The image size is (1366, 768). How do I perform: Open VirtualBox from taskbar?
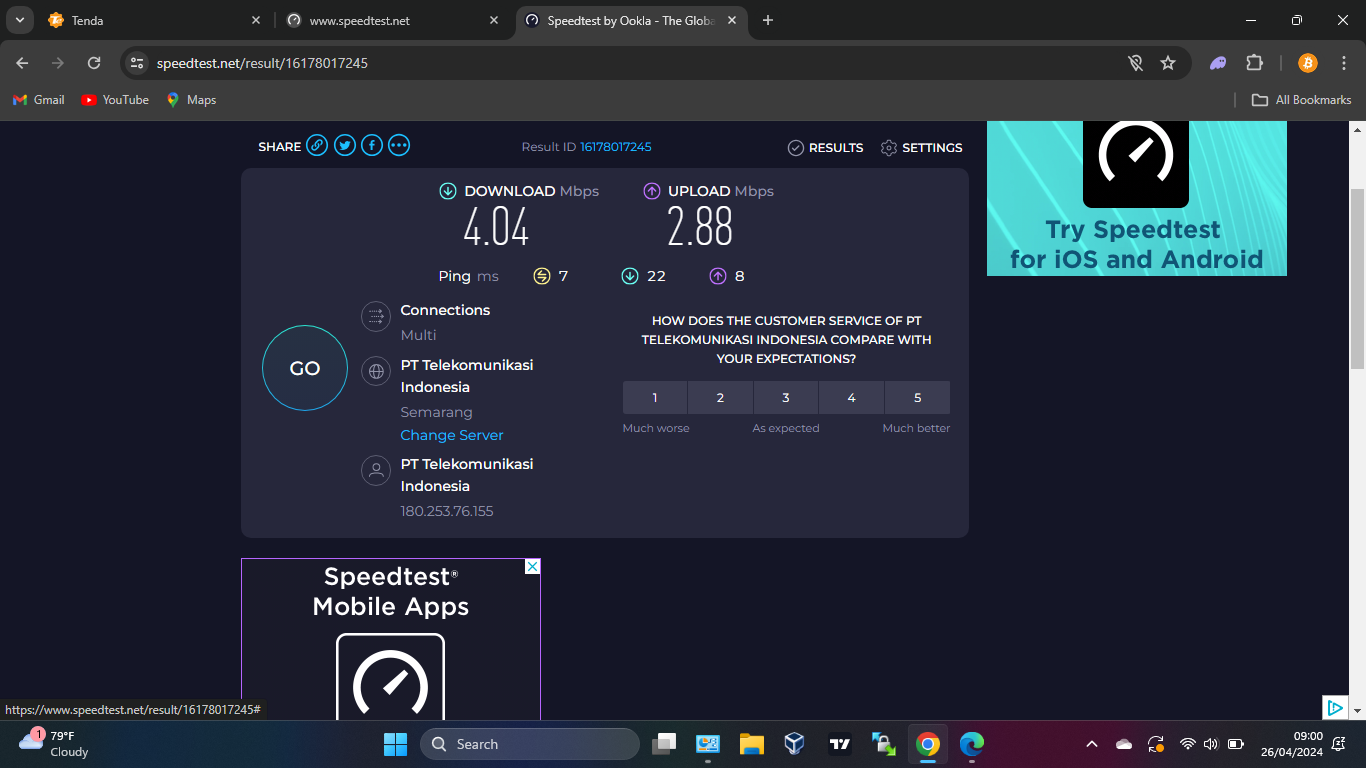point(795,744)
